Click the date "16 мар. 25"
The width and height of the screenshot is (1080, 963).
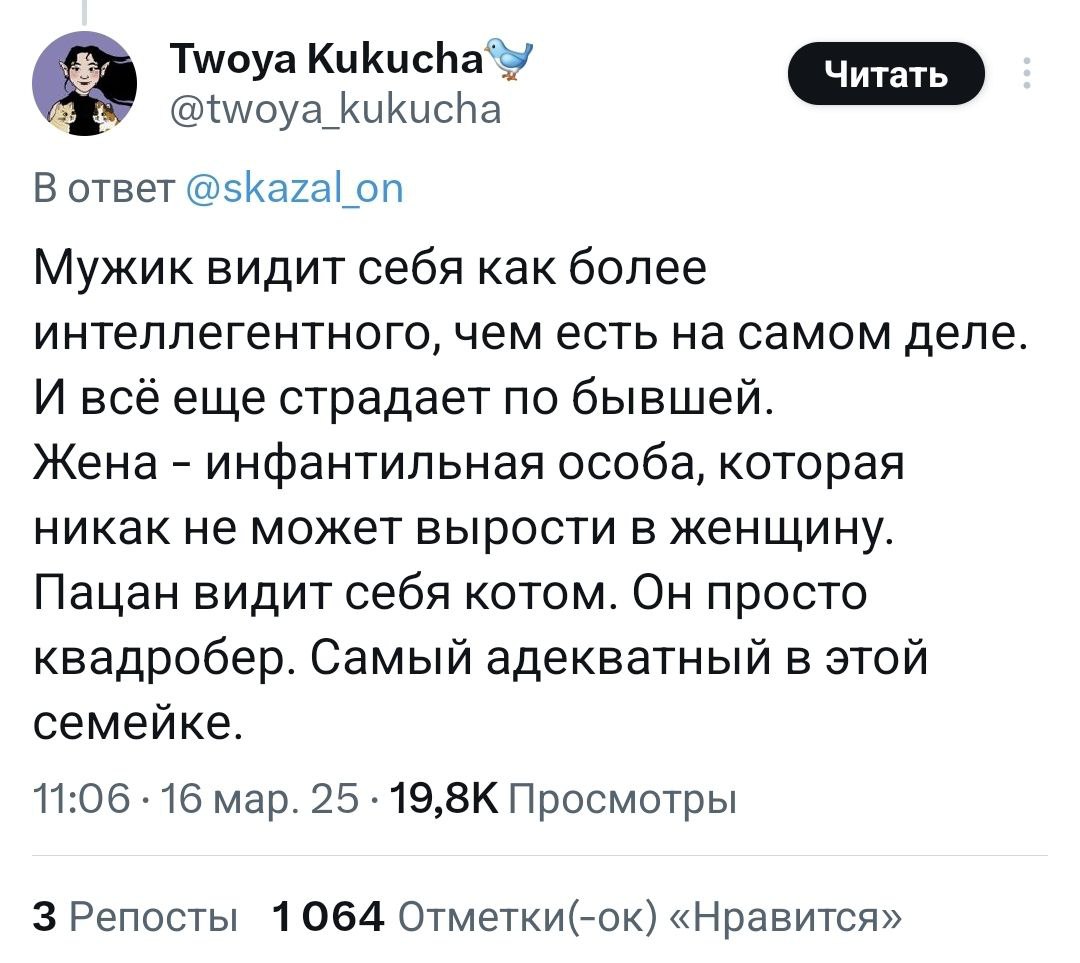[259, 799]
